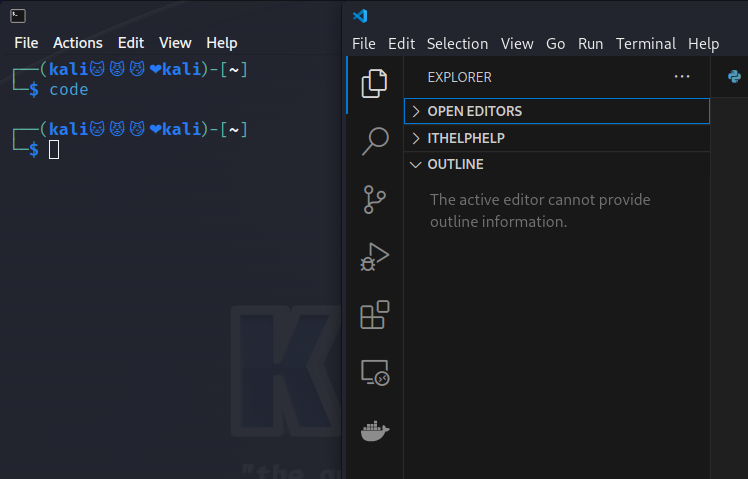Click the 'code' command text in terminal
Screen dimensions: 748x479
pyautogui.click(x=69, y=90)
